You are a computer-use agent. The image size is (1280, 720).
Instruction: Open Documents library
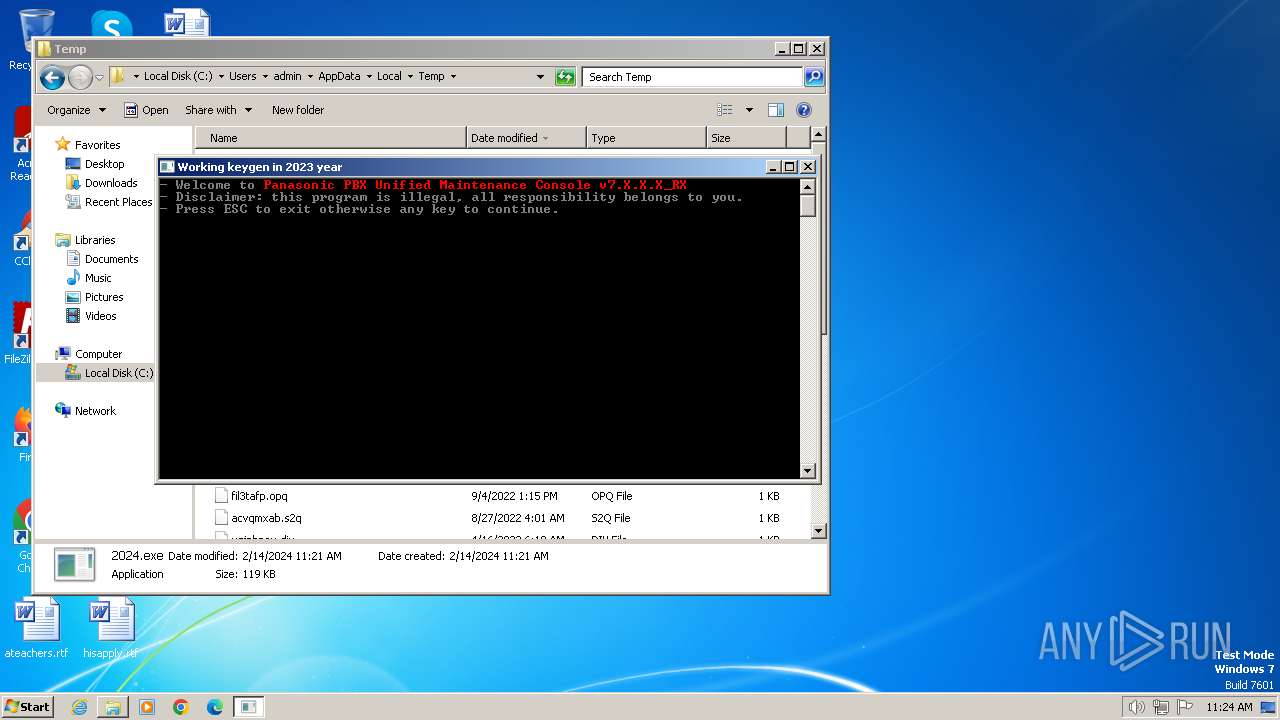(111, 259)
